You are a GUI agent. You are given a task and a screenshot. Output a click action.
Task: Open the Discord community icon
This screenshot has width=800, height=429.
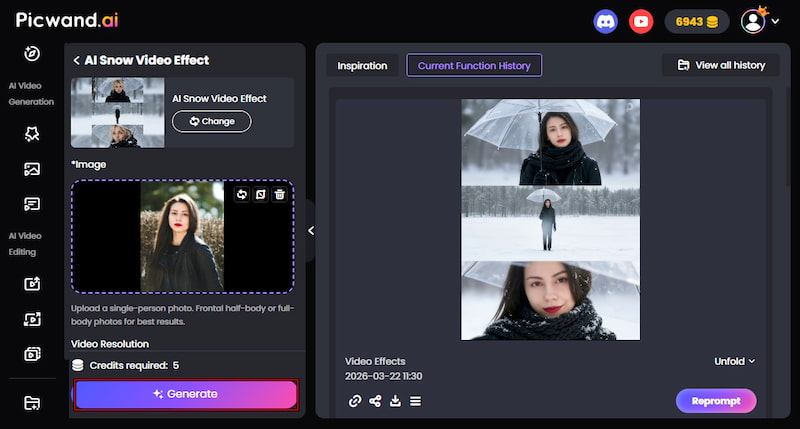point(605,22)
